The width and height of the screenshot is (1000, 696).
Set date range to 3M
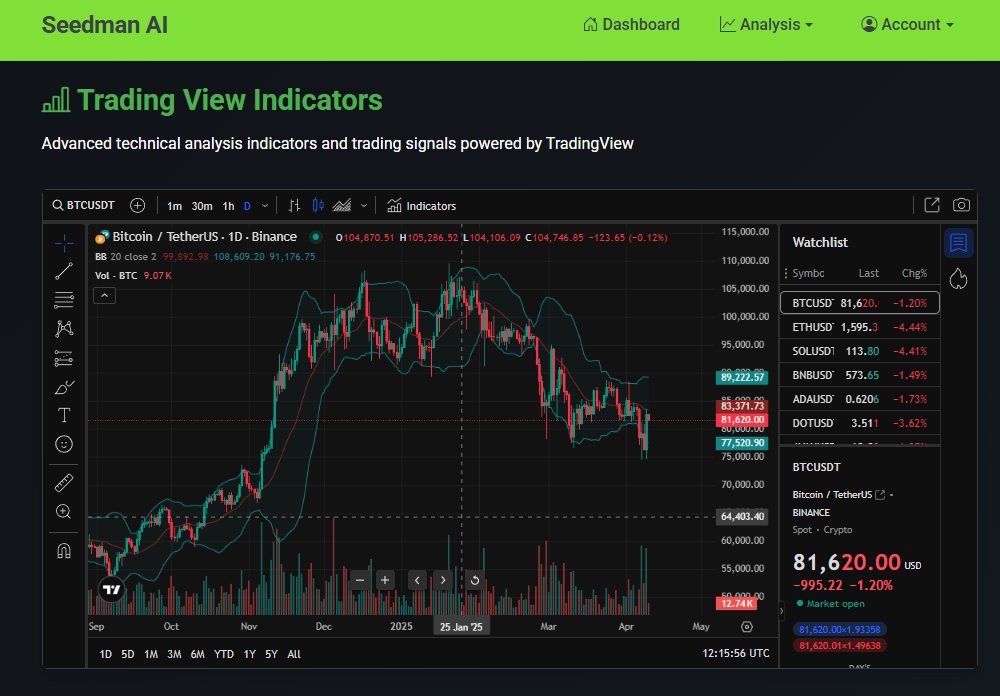[x=174, y=654]
